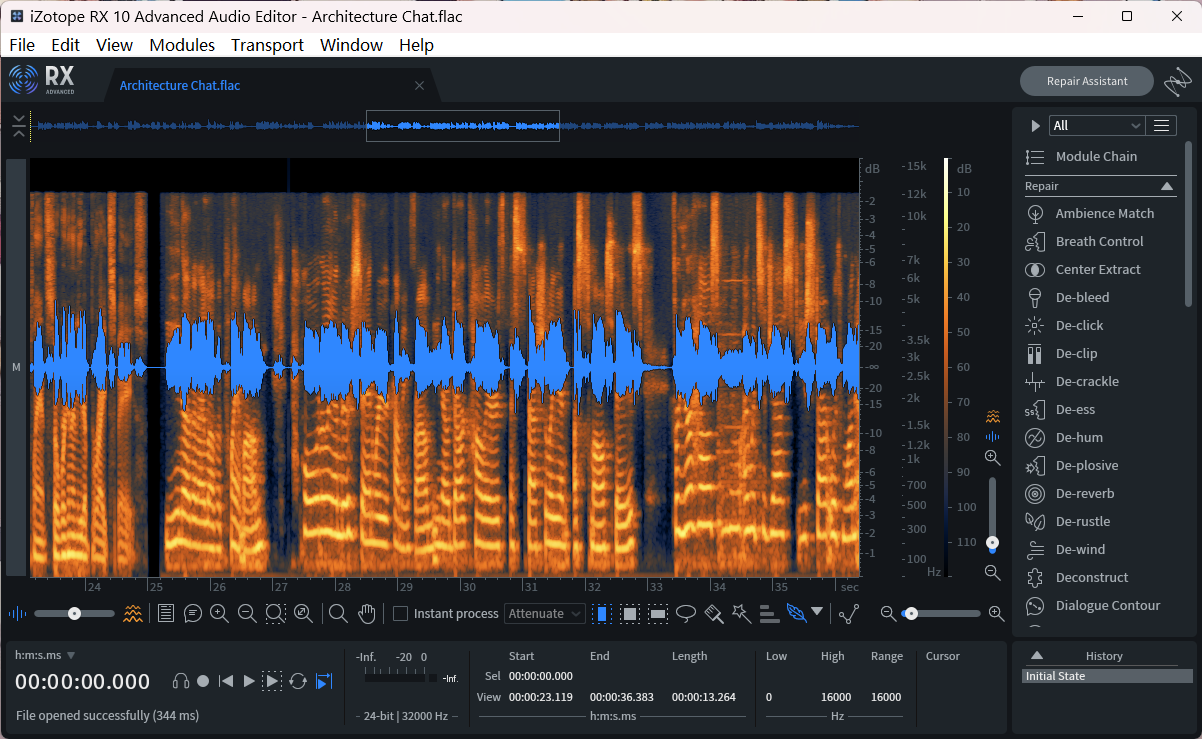Launch the Center Extract module
This screenshot has height=739, width=1202.
click(1083, 269)
